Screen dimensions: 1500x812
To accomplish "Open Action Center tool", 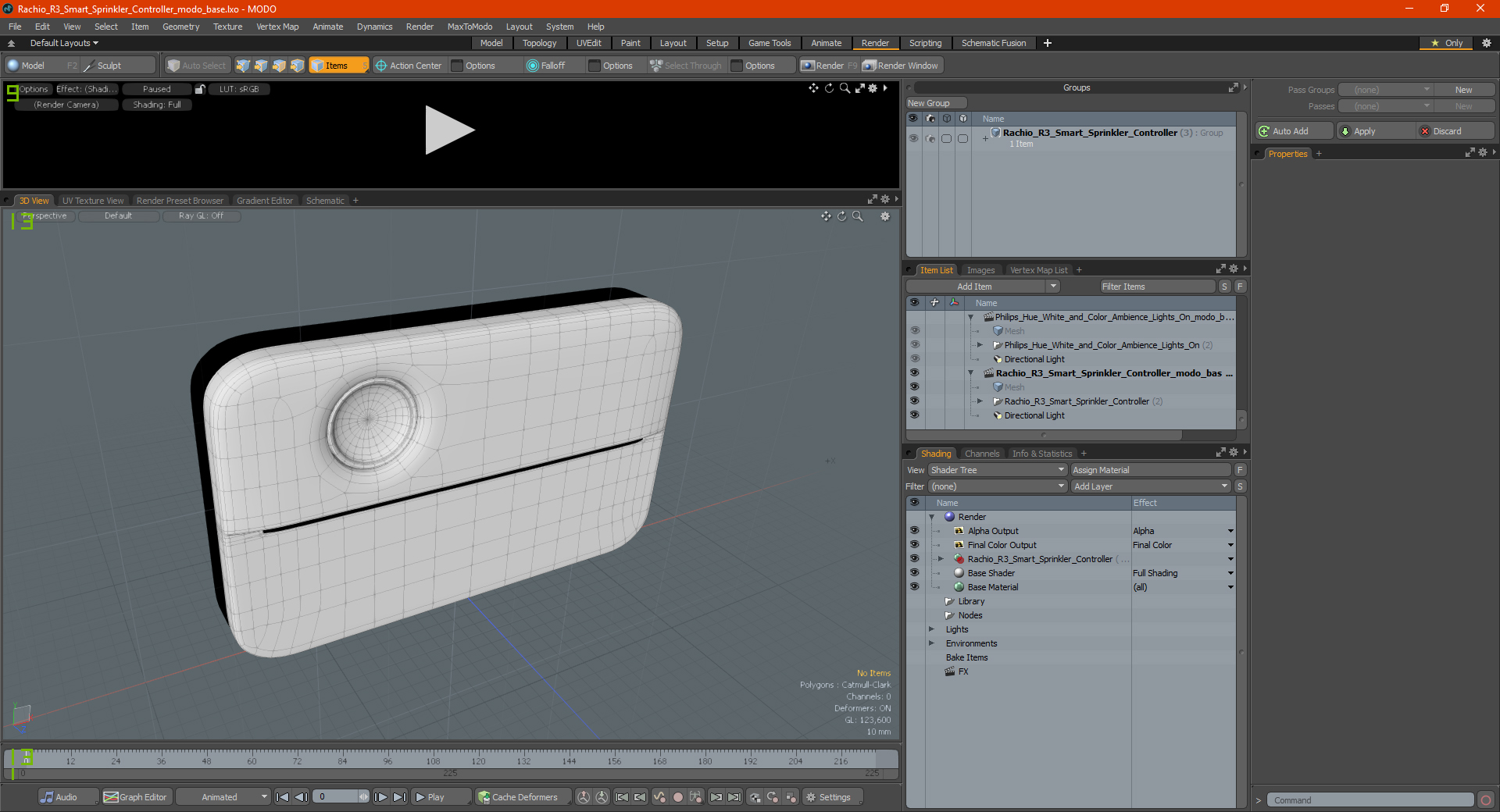I will click(408, 66).
